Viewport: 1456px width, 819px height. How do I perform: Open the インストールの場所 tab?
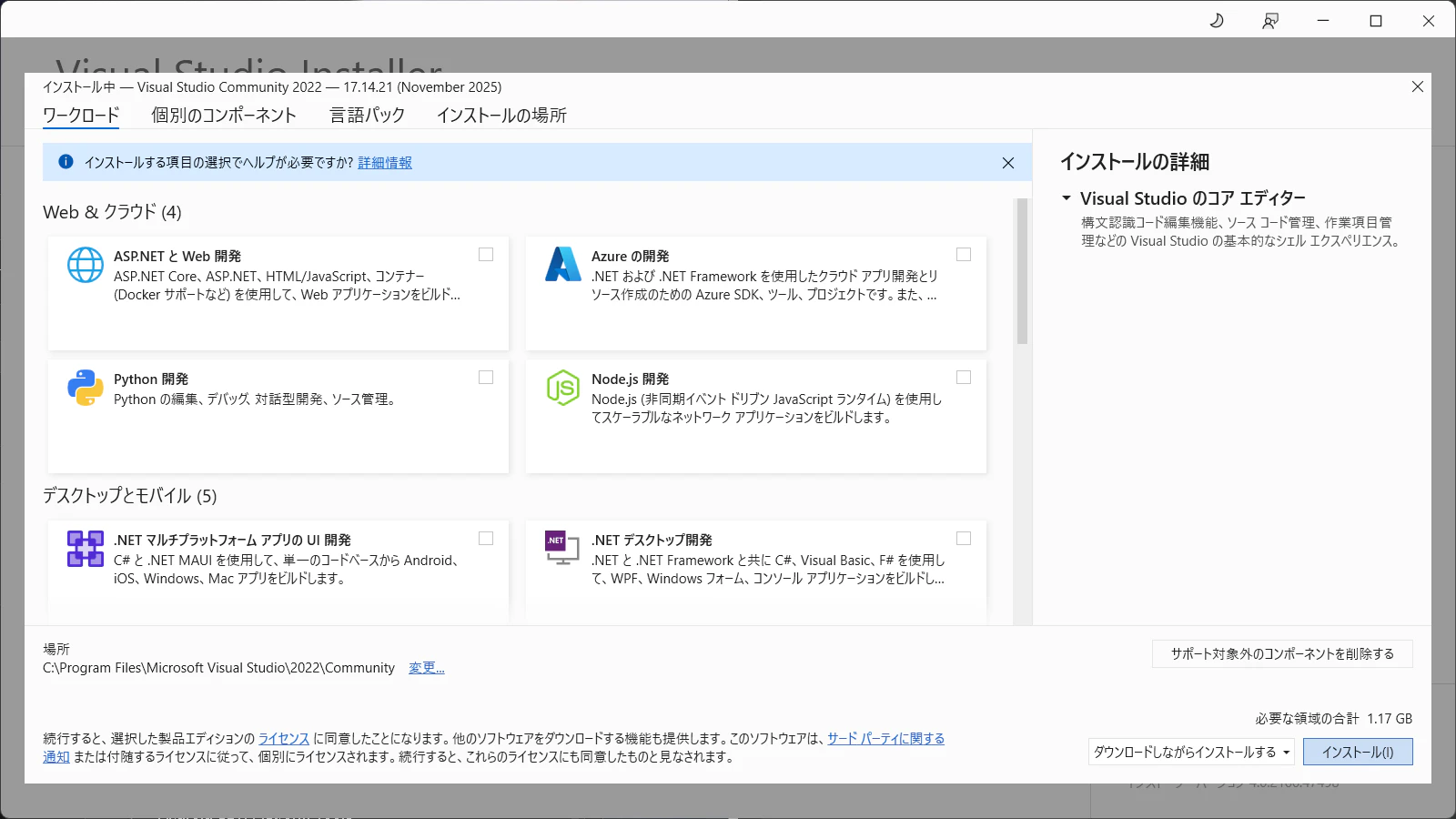coord(501,116)
